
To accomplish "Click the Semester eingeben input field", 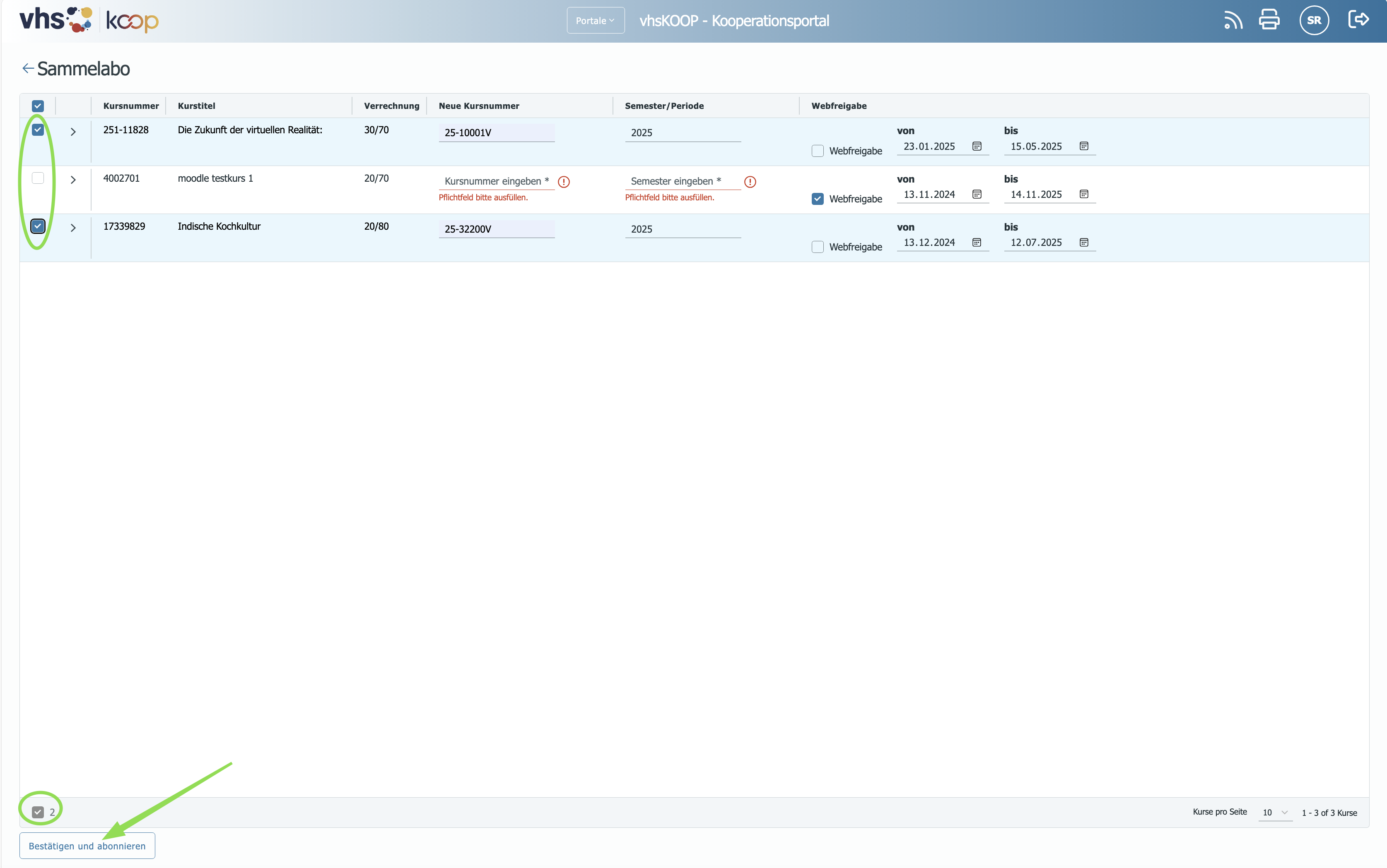I will click(682, 181).
